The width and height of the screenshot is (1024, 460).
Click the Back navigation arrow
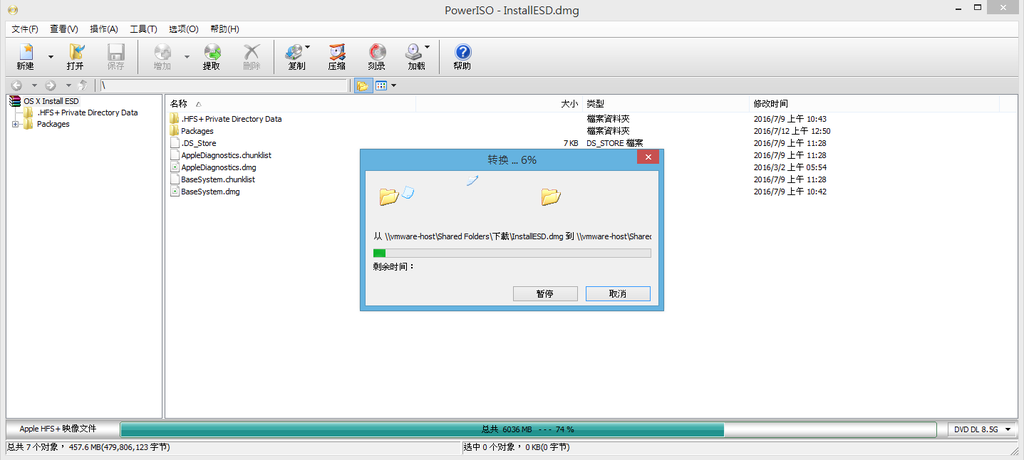point(16,86)
